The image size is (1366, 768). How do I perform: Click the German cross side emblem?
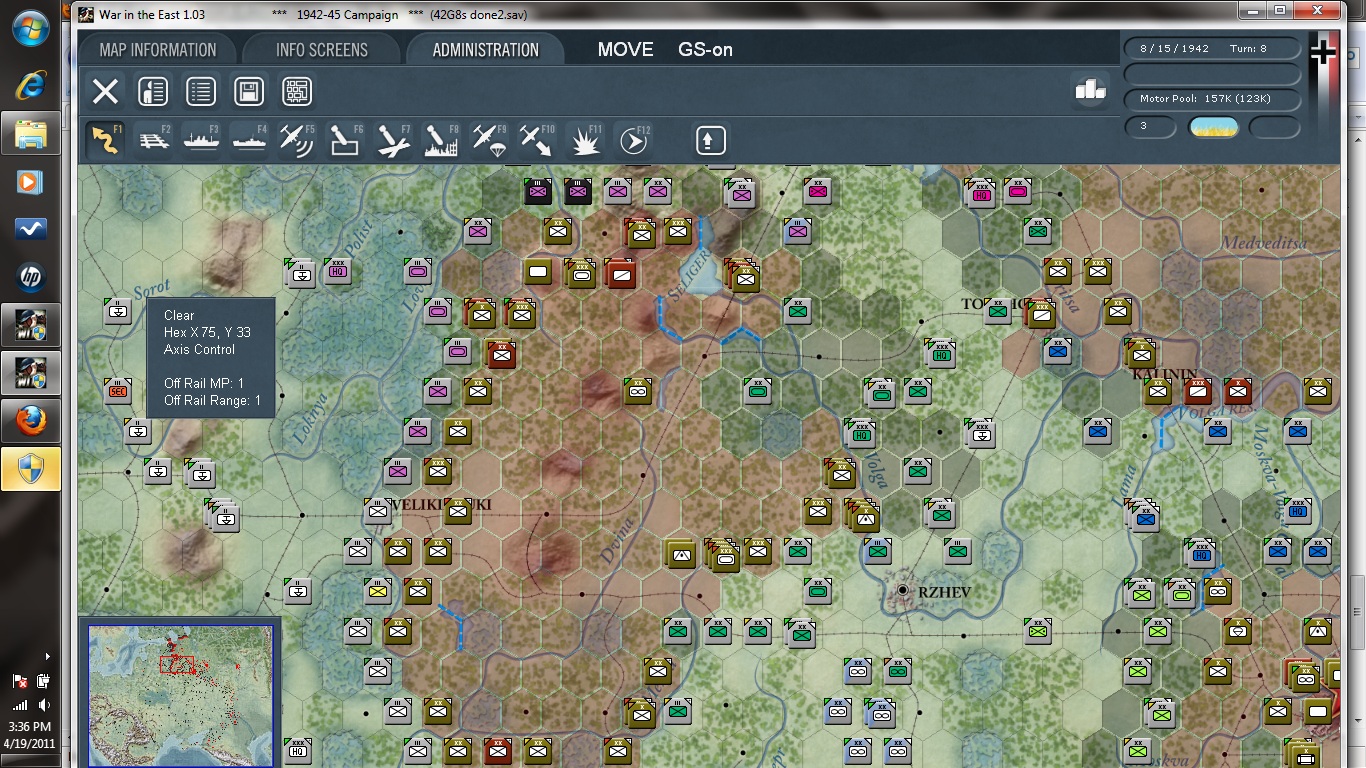click(x=1323, y=53)
